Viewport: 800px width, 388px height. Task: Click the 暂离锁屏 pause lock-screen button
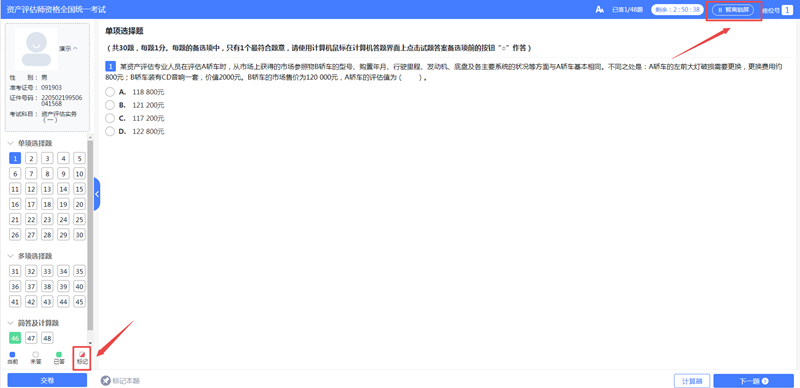[x=733, y=10]
